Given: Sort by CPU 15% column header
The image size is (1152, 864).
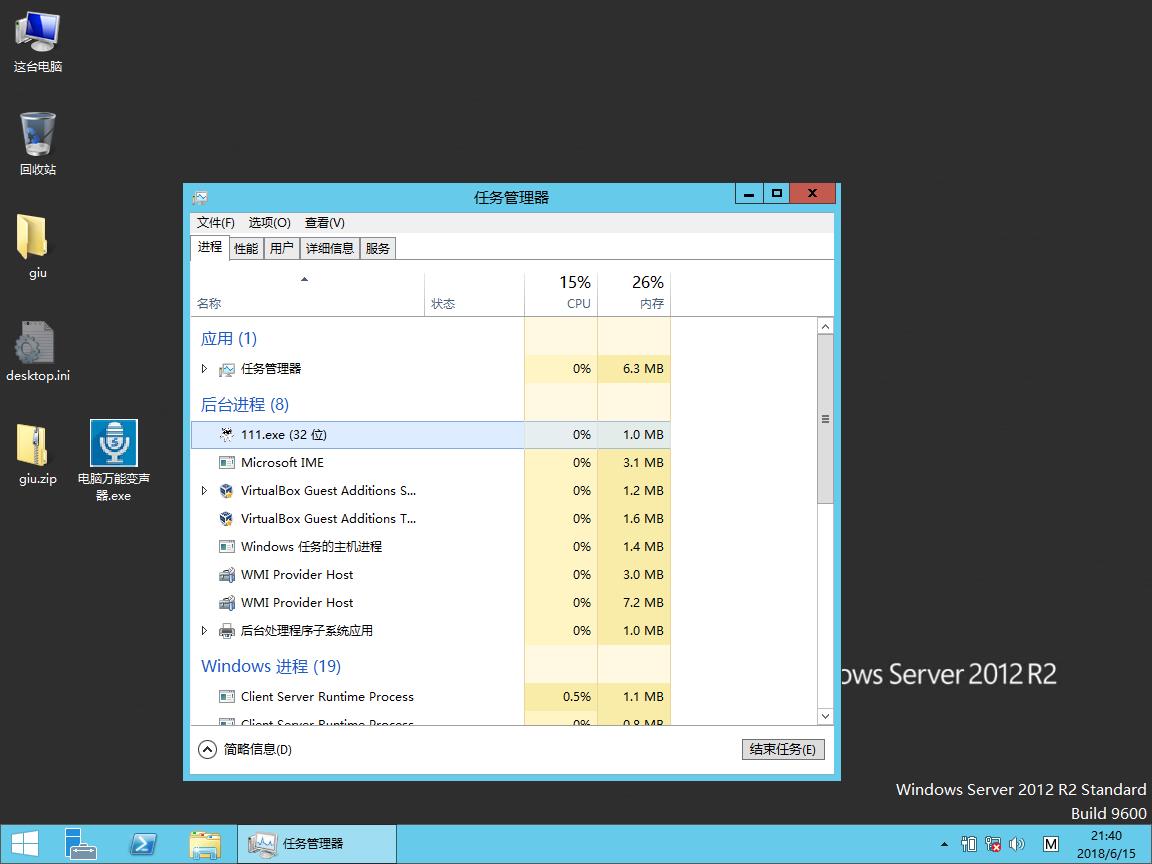Looking at the screenshot, I should coord(561,294).
